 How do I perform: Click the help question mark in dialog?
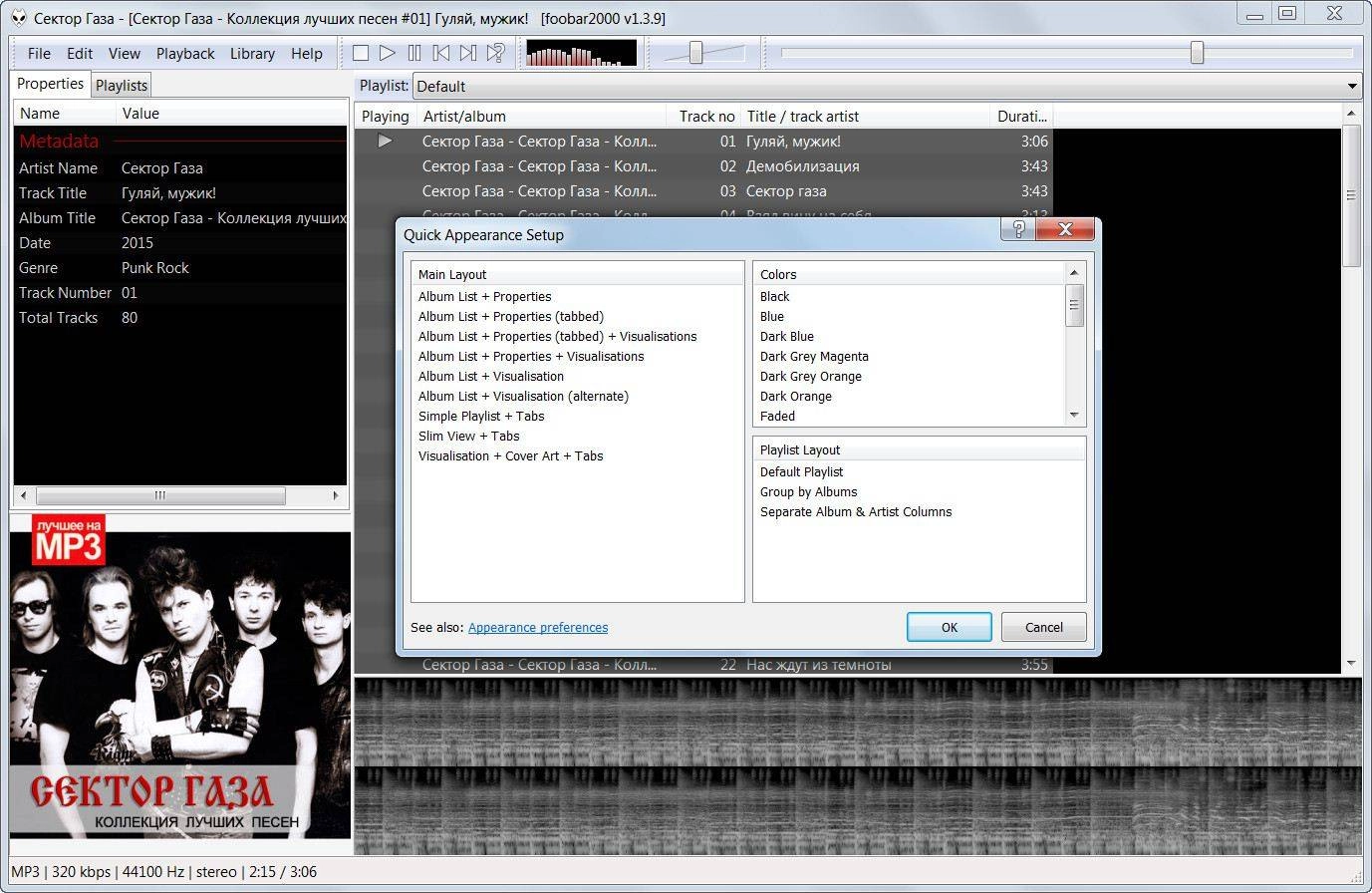[1017, 229]
